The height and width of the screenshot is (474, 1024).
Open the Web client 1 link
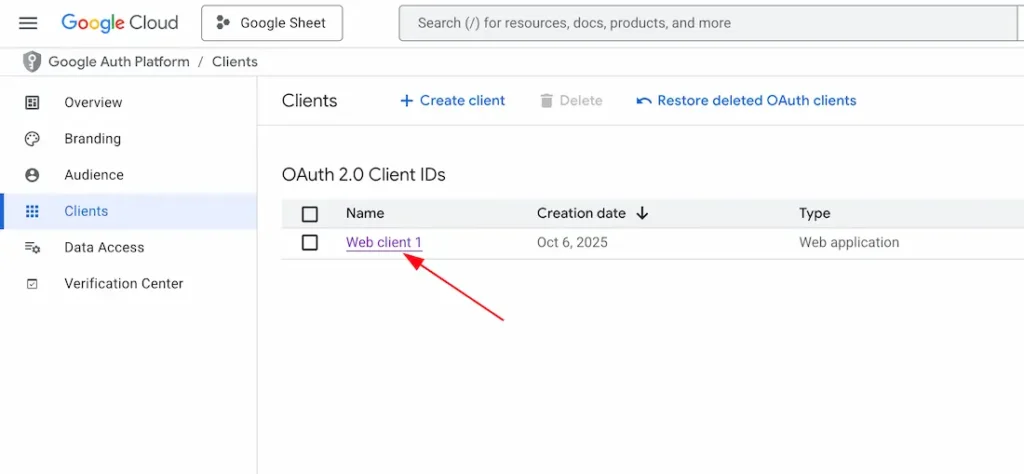coord(384,243)
